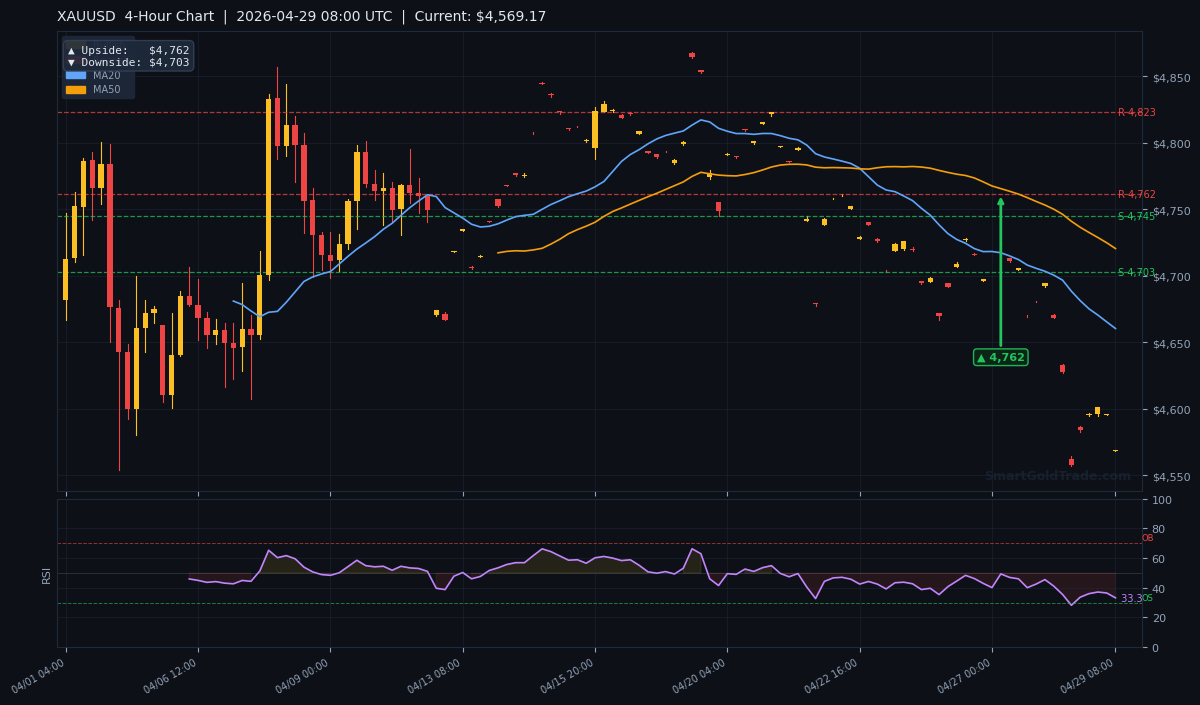1200x705 pixels.
Task: Click the R 4,823 resistance level marker
Action: click(x=1135, y=113)
